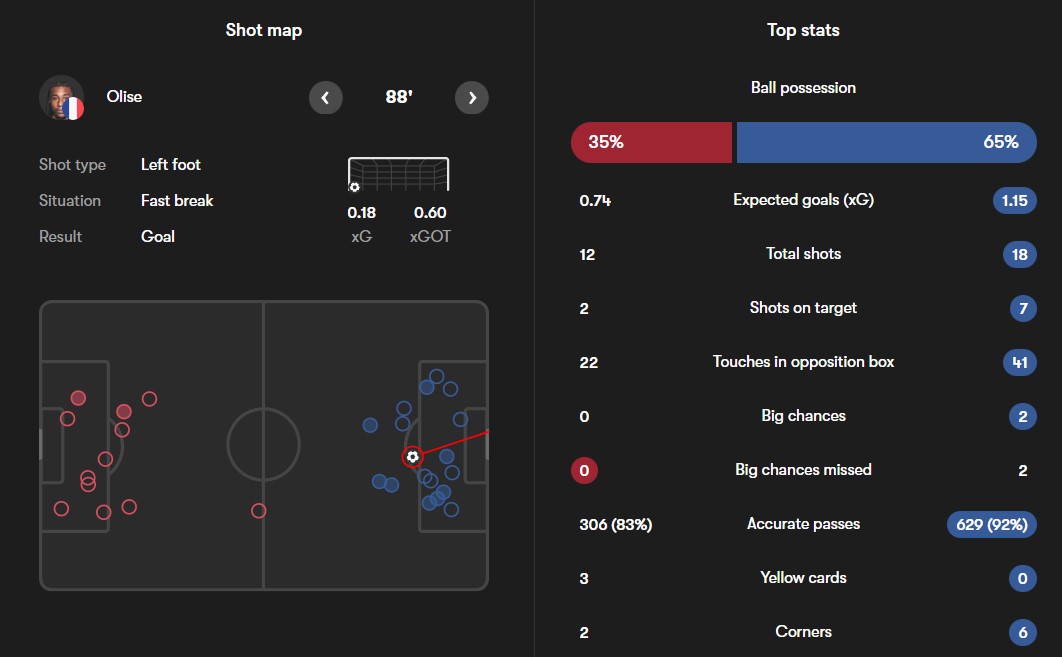Go to the previous shot arrow
Viewport: 1062px width, 657px height.
(326, 98)
